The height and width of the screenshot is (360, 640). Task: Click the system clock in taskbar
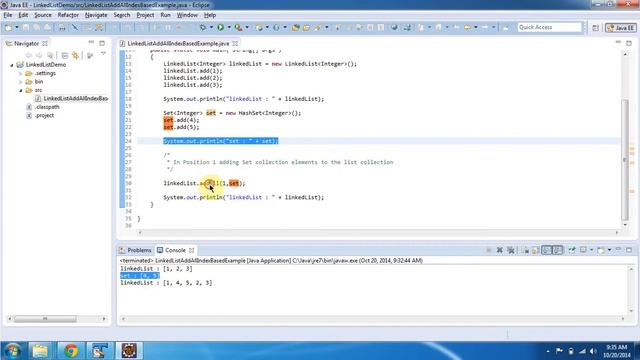pos(617,351)
